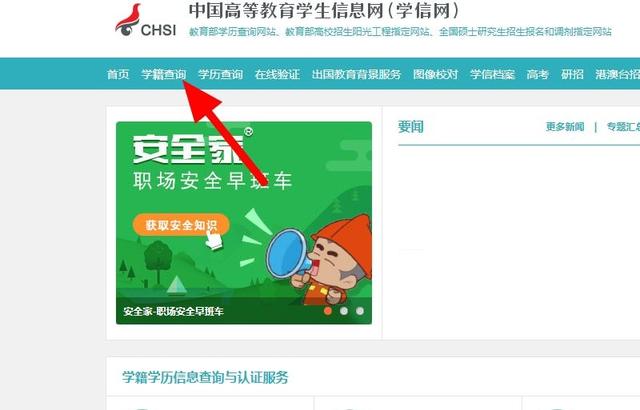
Task: Switch to the third carousel slide dot
Action: [360, 311]
